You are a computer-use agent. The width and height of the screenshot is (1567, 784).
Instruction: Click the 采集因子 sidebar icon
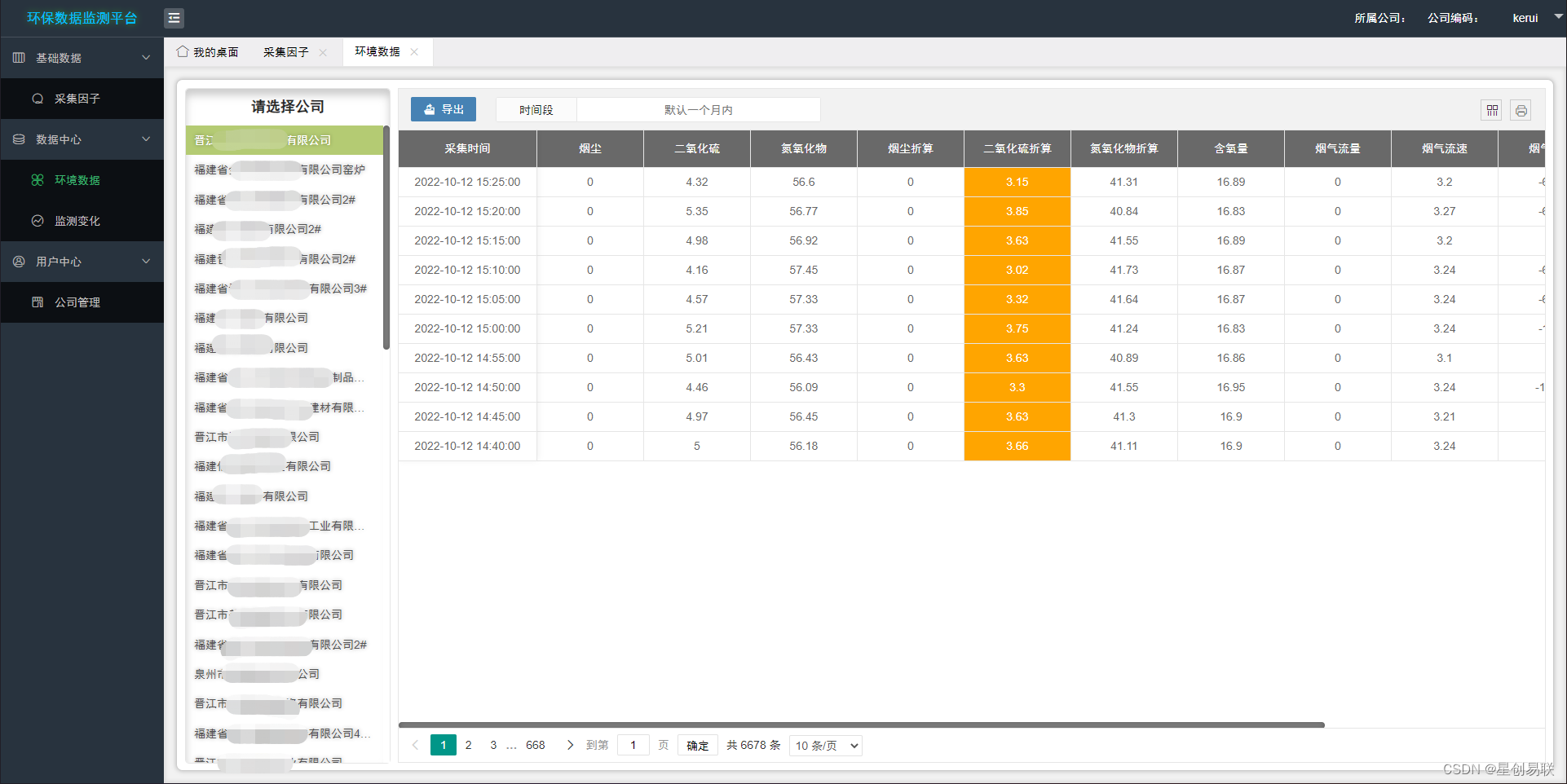click(x=38, y=99)
